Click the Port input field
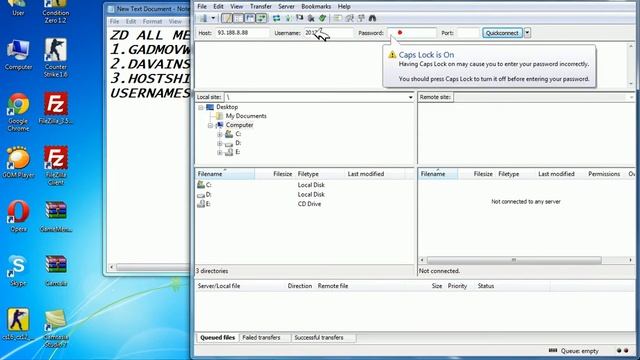The width and height of the screenshot is (640, 360). (x=468, y=33)
